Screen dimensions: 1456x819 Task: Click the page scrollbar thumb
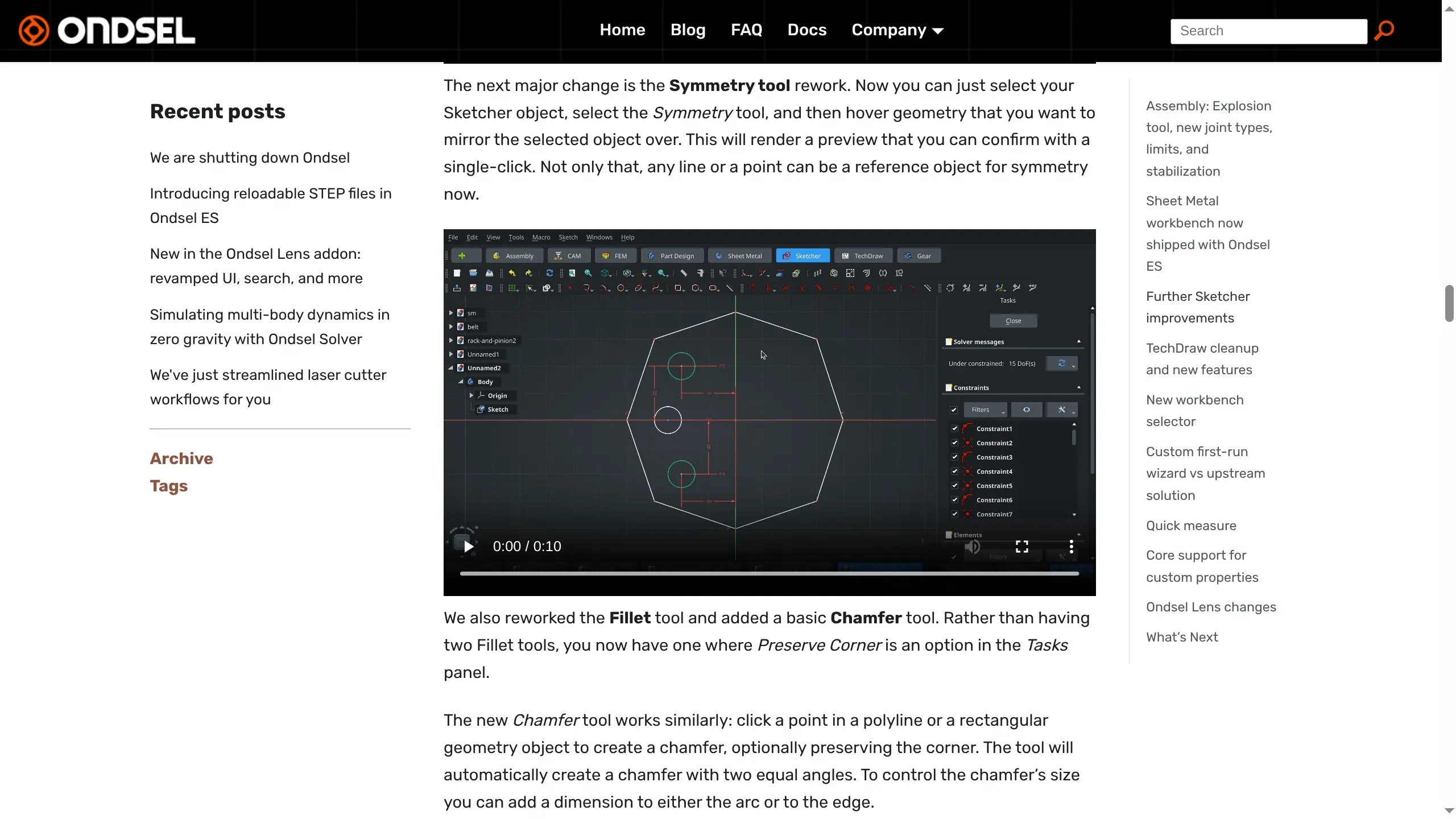[1449, 304]
